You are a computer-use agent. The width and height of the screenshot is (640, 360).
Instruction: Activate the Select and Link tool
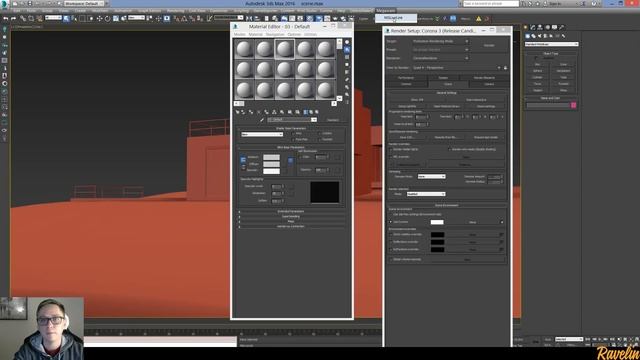coord(23,18)
